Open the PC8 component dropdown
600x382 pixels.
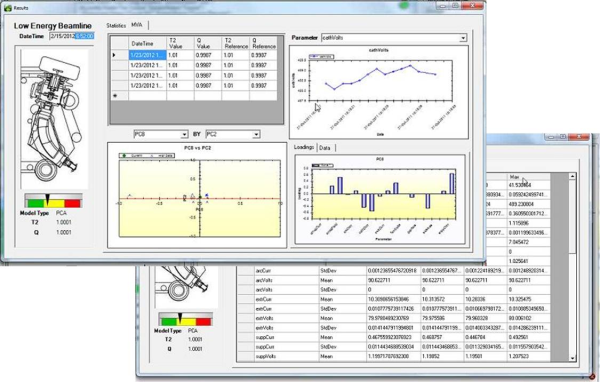click(x=184, y=134)
